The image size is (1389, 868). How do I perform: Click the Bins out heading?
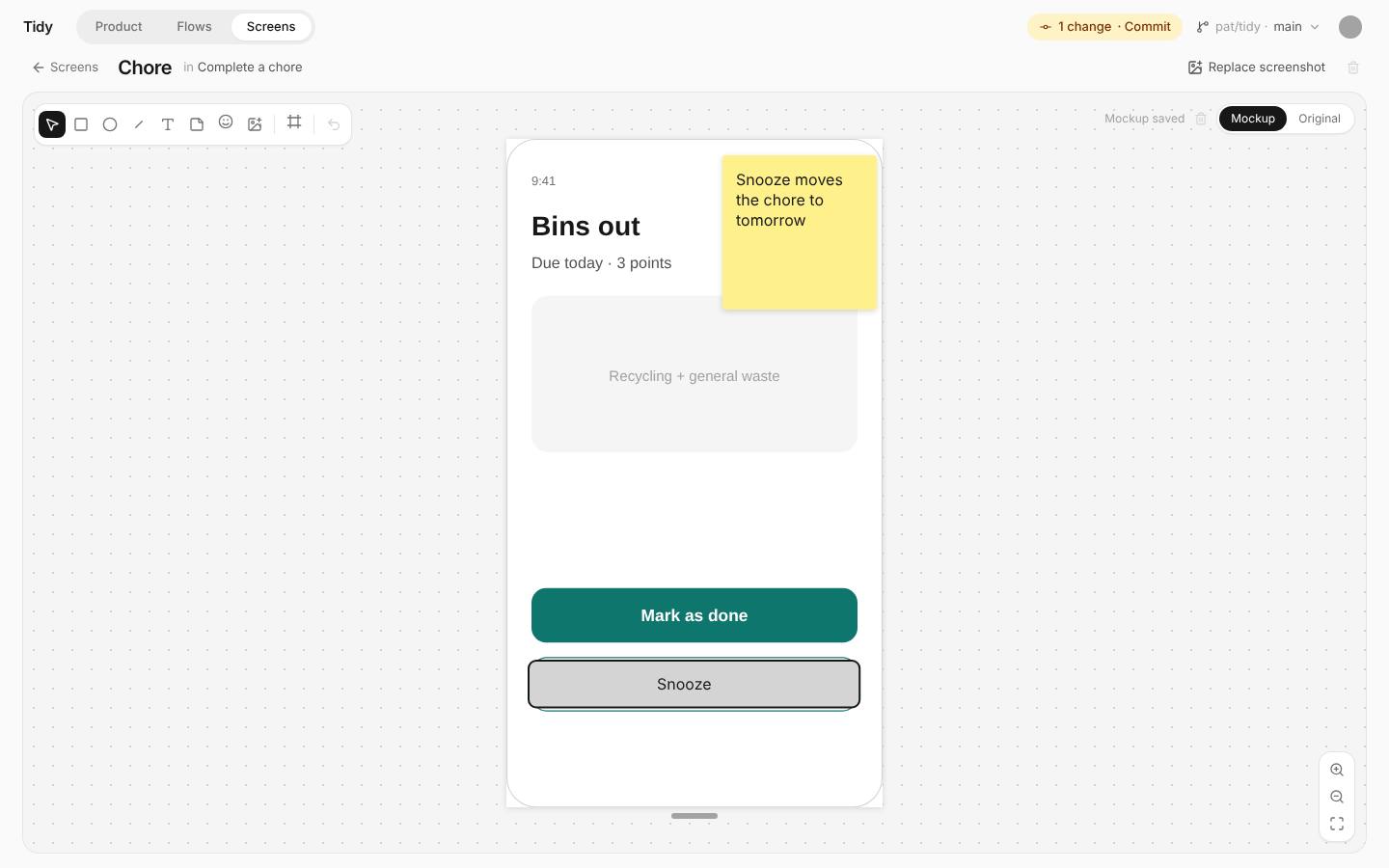586,227
